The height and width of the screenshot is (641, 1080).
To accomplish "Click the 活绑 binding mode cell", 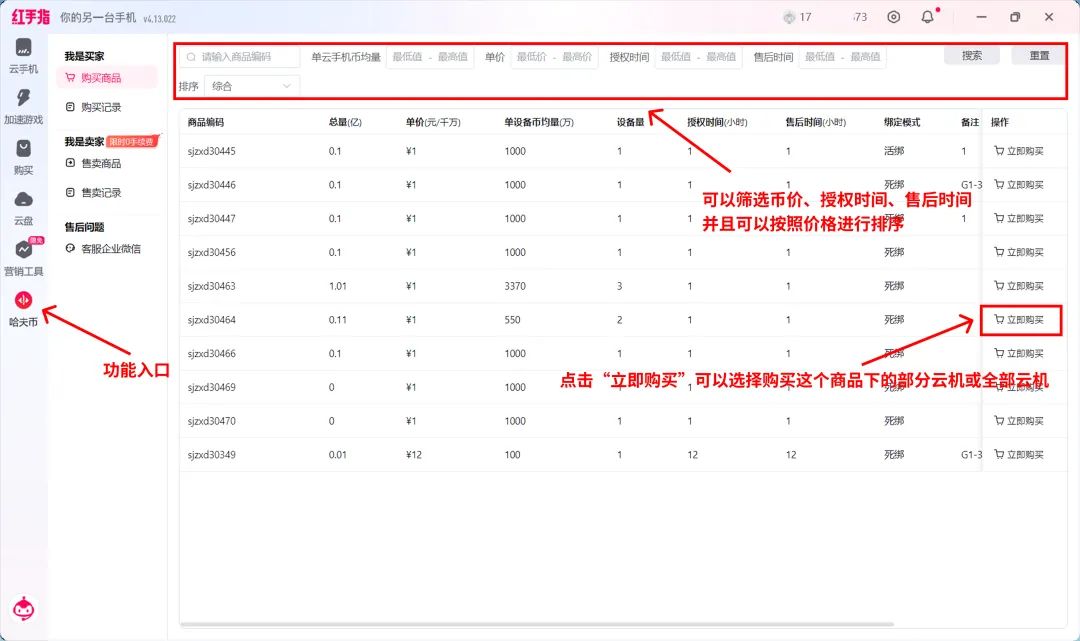I will [x=894, y=151].
